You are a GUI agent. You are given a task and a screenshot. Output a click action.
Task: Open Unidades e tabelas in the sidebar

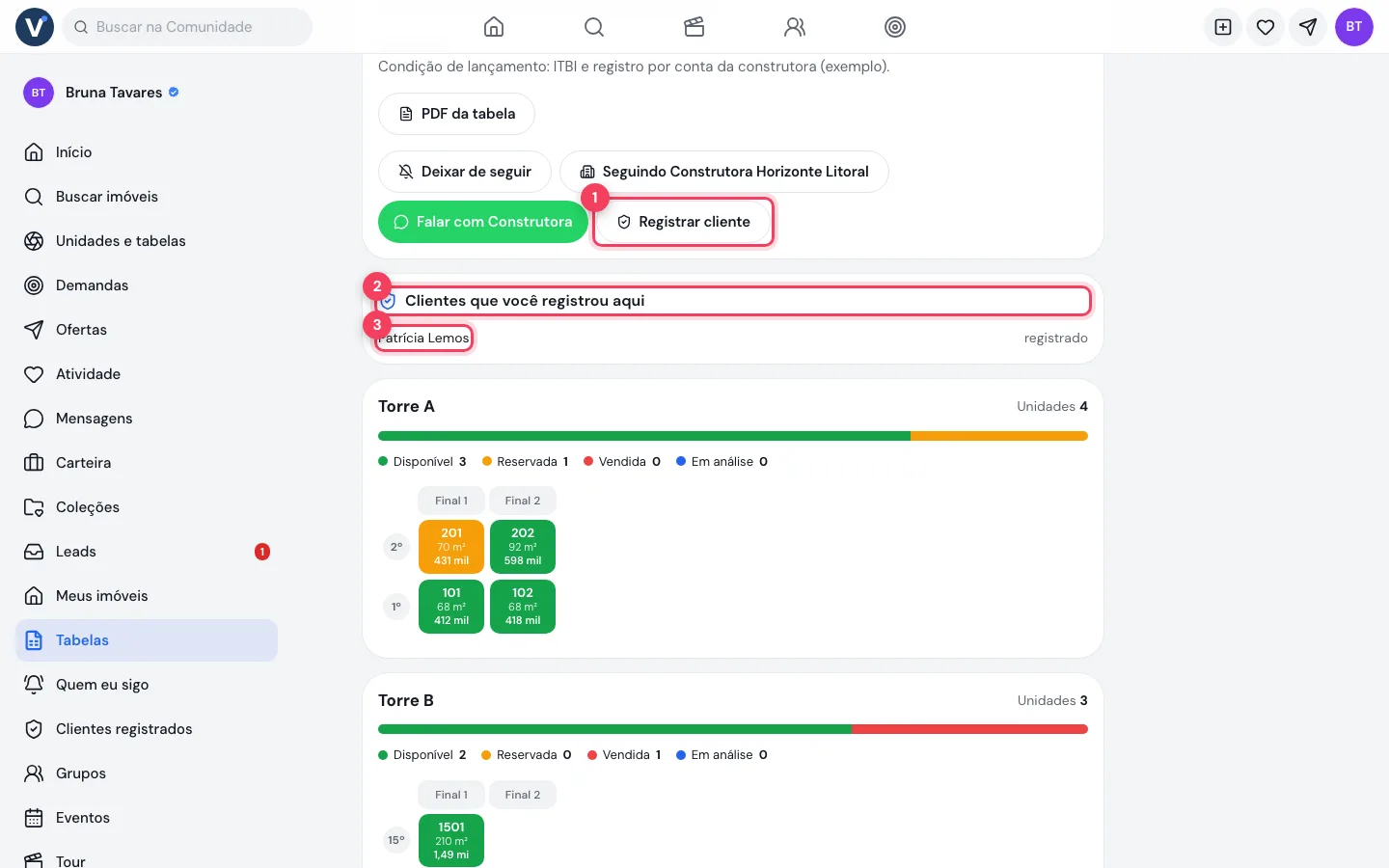pos(147,241)
